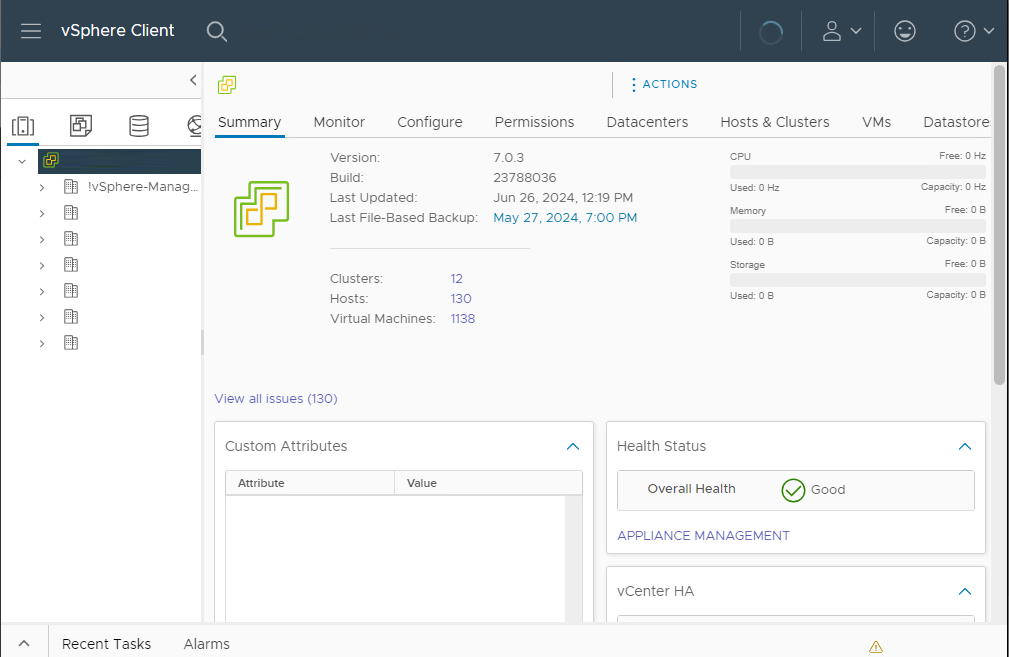Switch to the VMs tab
This screenshot has width=1009, height=657.
click(876, 122)
